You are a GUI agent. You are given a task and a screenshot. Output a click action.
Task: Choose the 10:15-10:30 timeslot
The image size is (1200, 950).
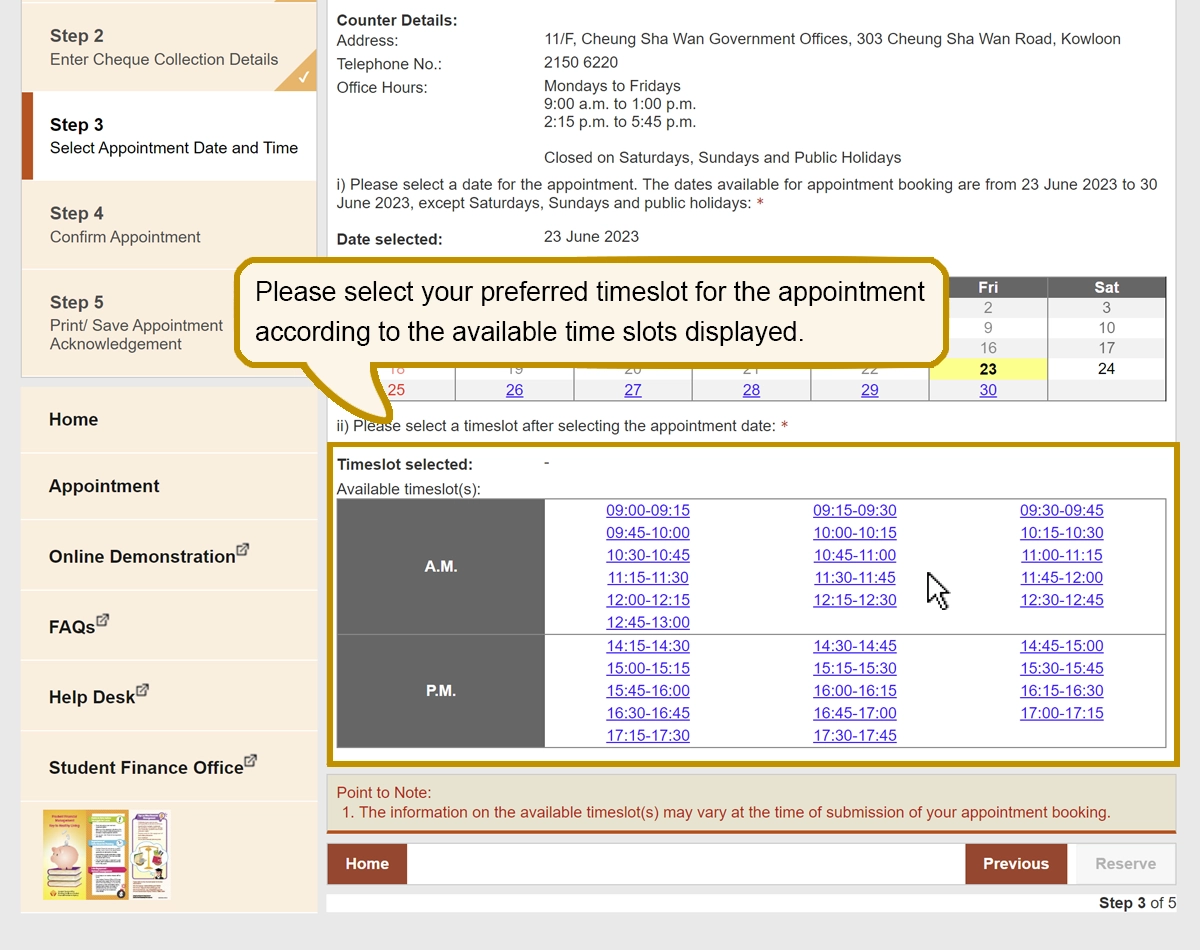tap(1062, 533)
